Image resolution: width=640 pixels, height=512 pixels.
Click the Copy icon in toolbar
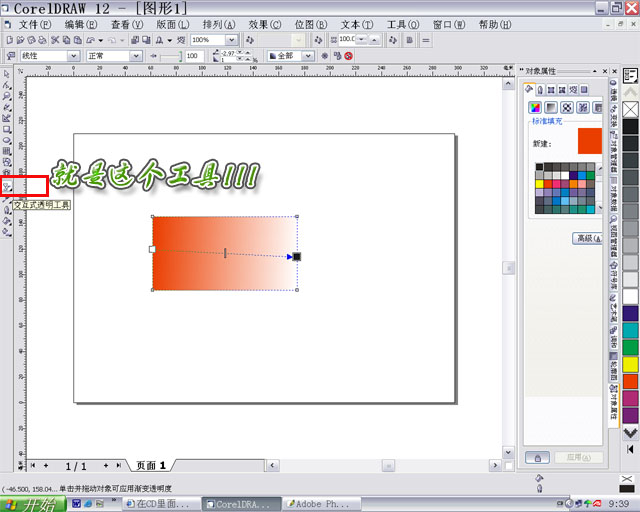click(66, 40)
